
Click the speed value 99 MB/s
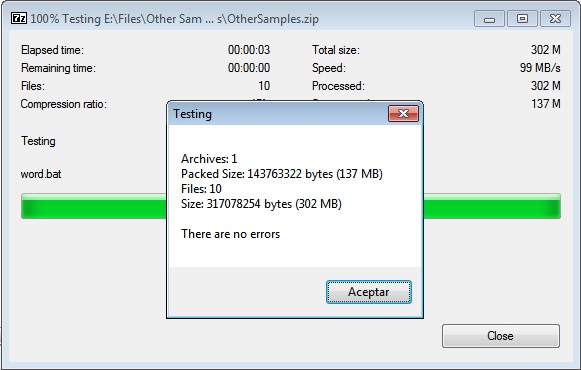[x=540, y=68]
